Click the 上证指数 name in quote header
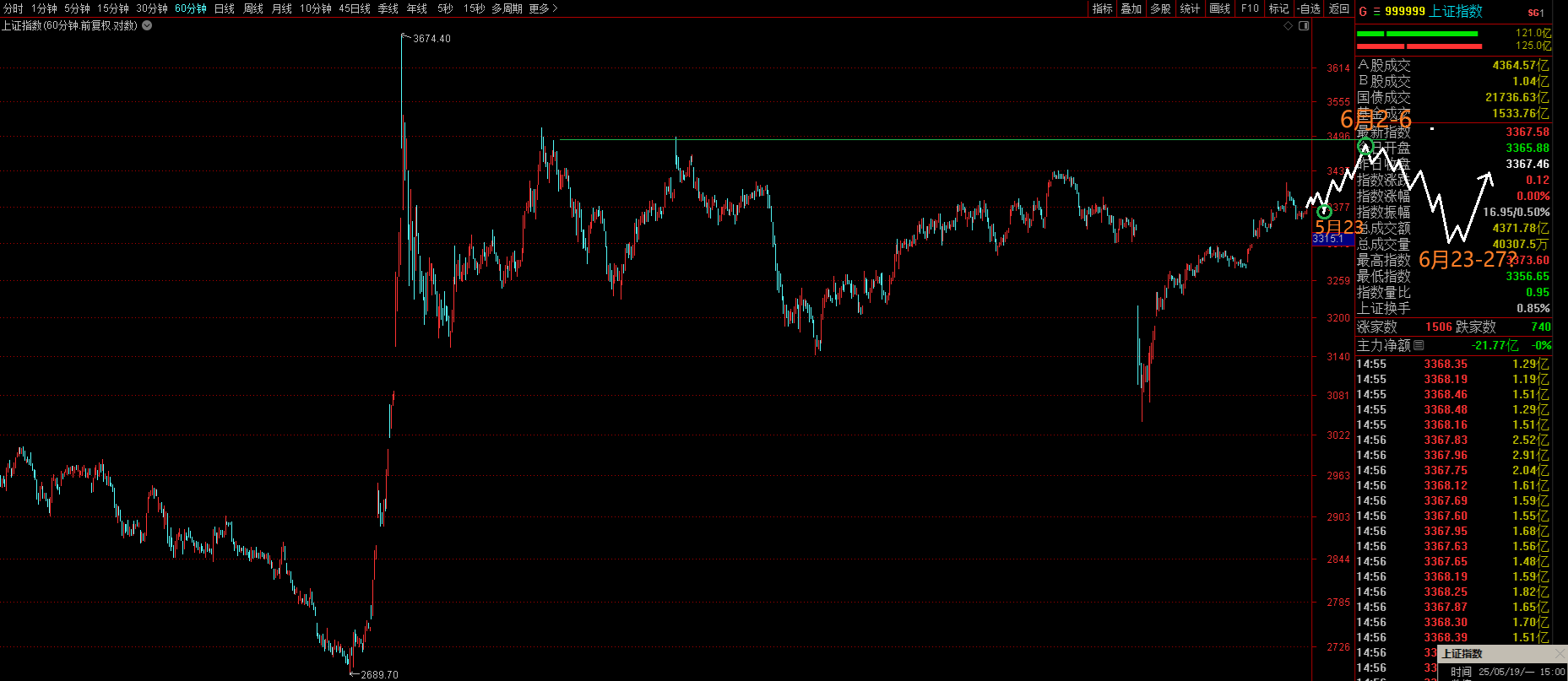 [1456, 11]
